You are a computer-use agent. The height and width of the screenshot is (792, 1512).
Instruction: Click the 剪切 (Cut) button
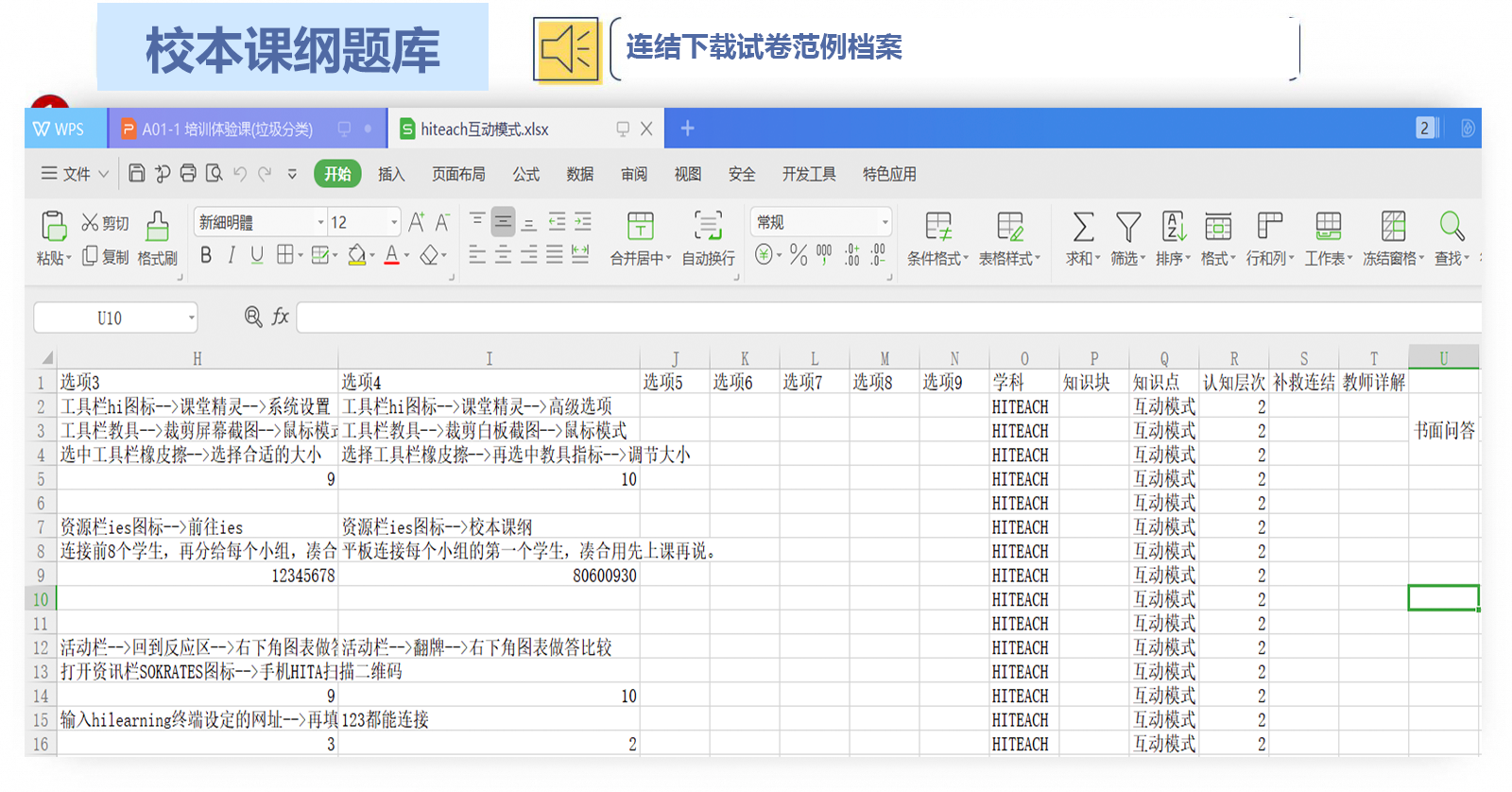pos(105,223)
